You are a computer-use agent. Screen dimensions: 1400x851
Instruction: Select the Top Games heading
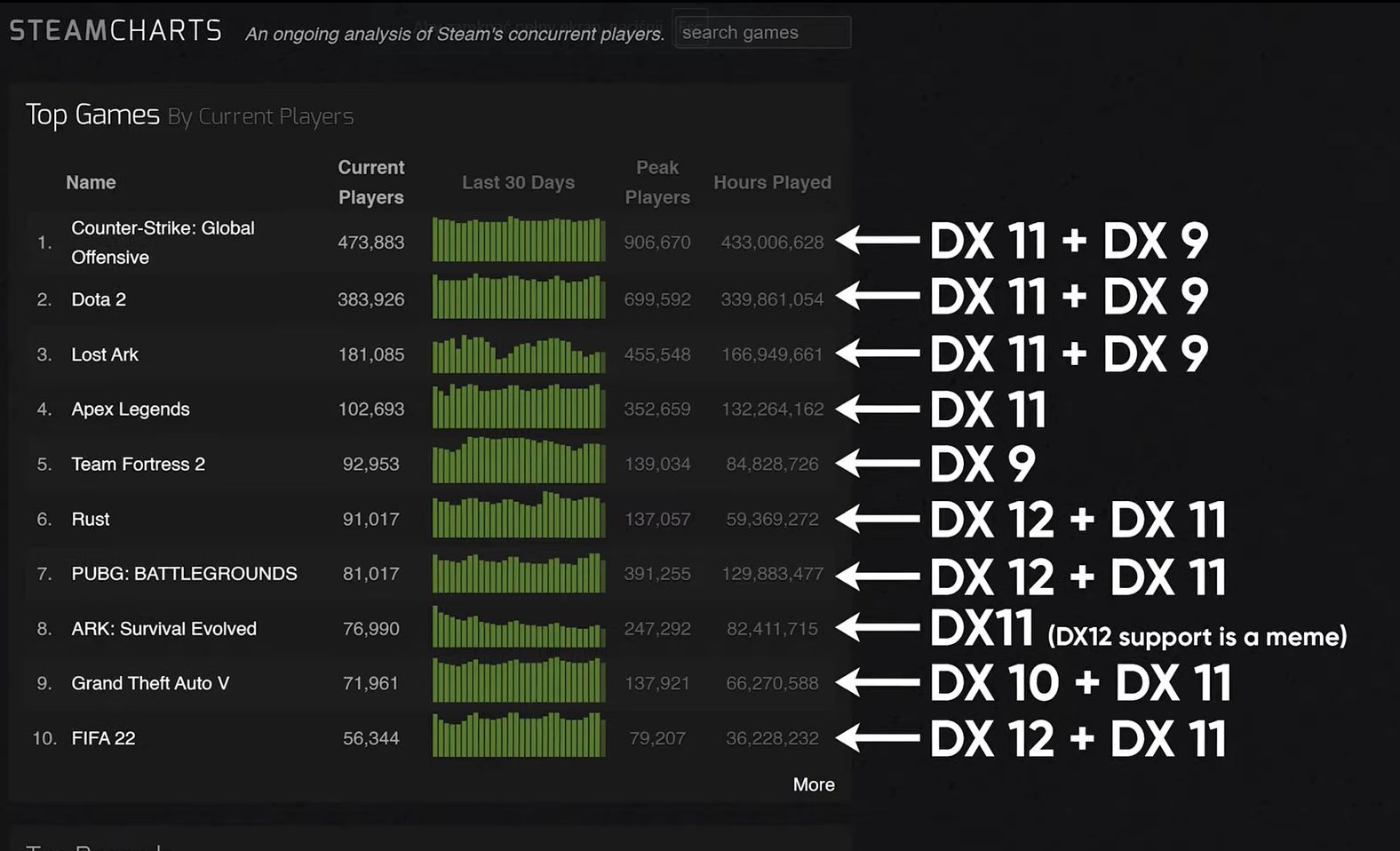[x=92, y=115]
